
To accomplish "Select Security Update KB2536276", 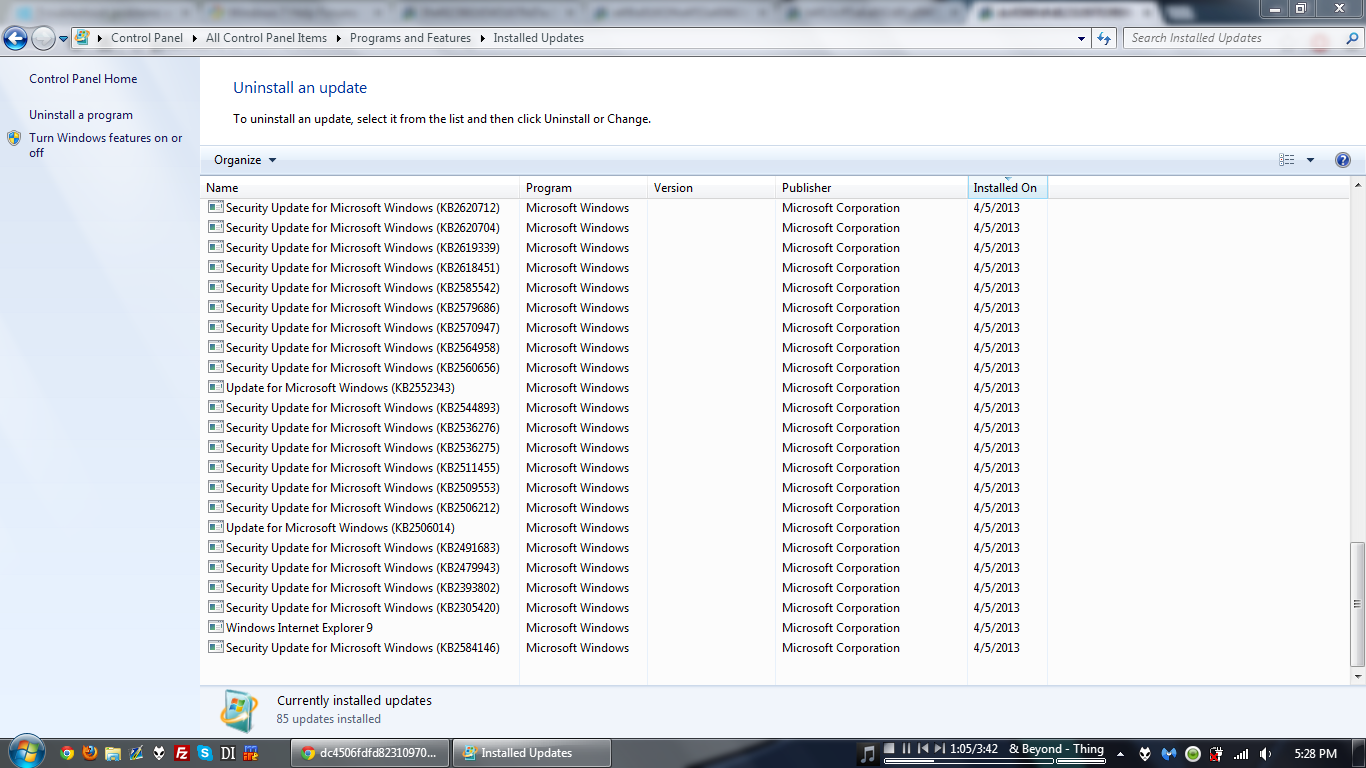I will (x=626, y=428).
